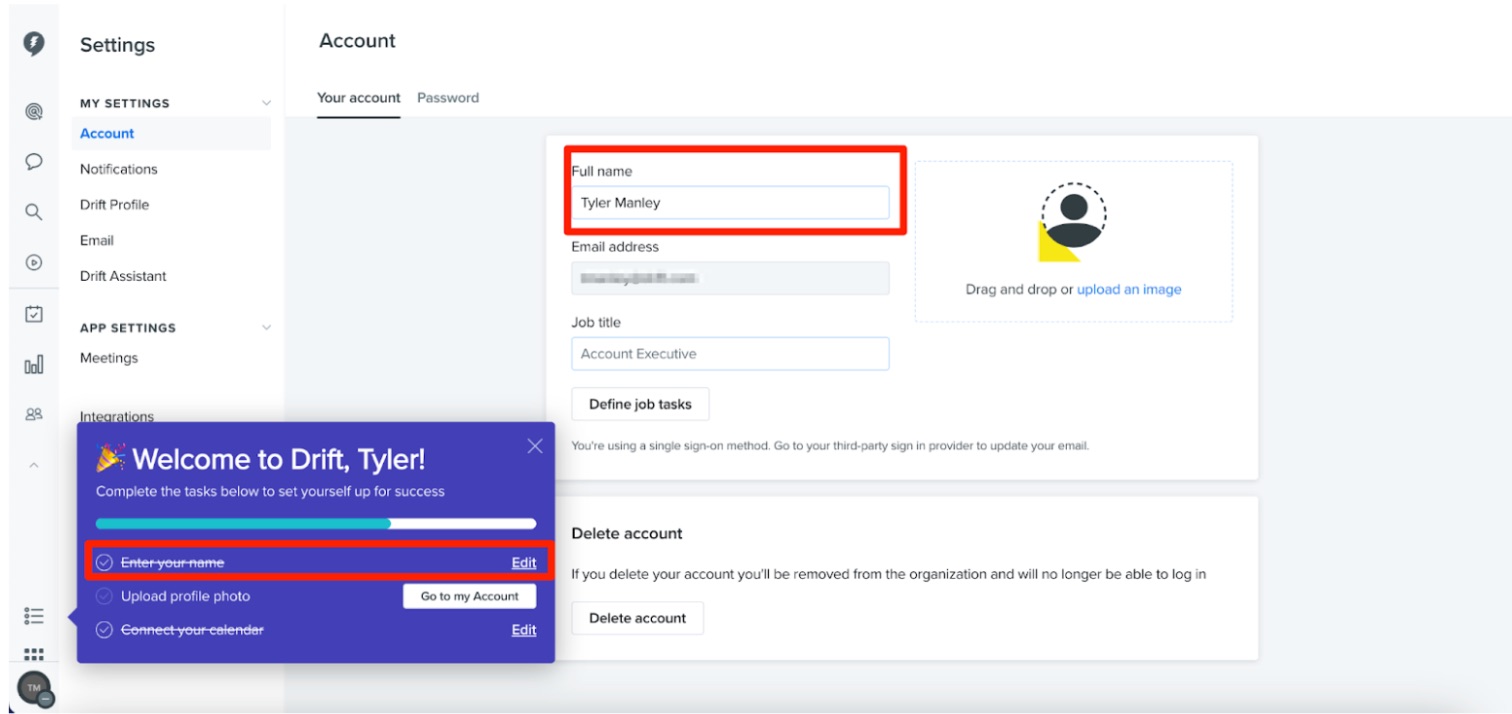Click Edit next to Connect your calendar
This screenshot has width=1512, height=714.
point(524,630)
